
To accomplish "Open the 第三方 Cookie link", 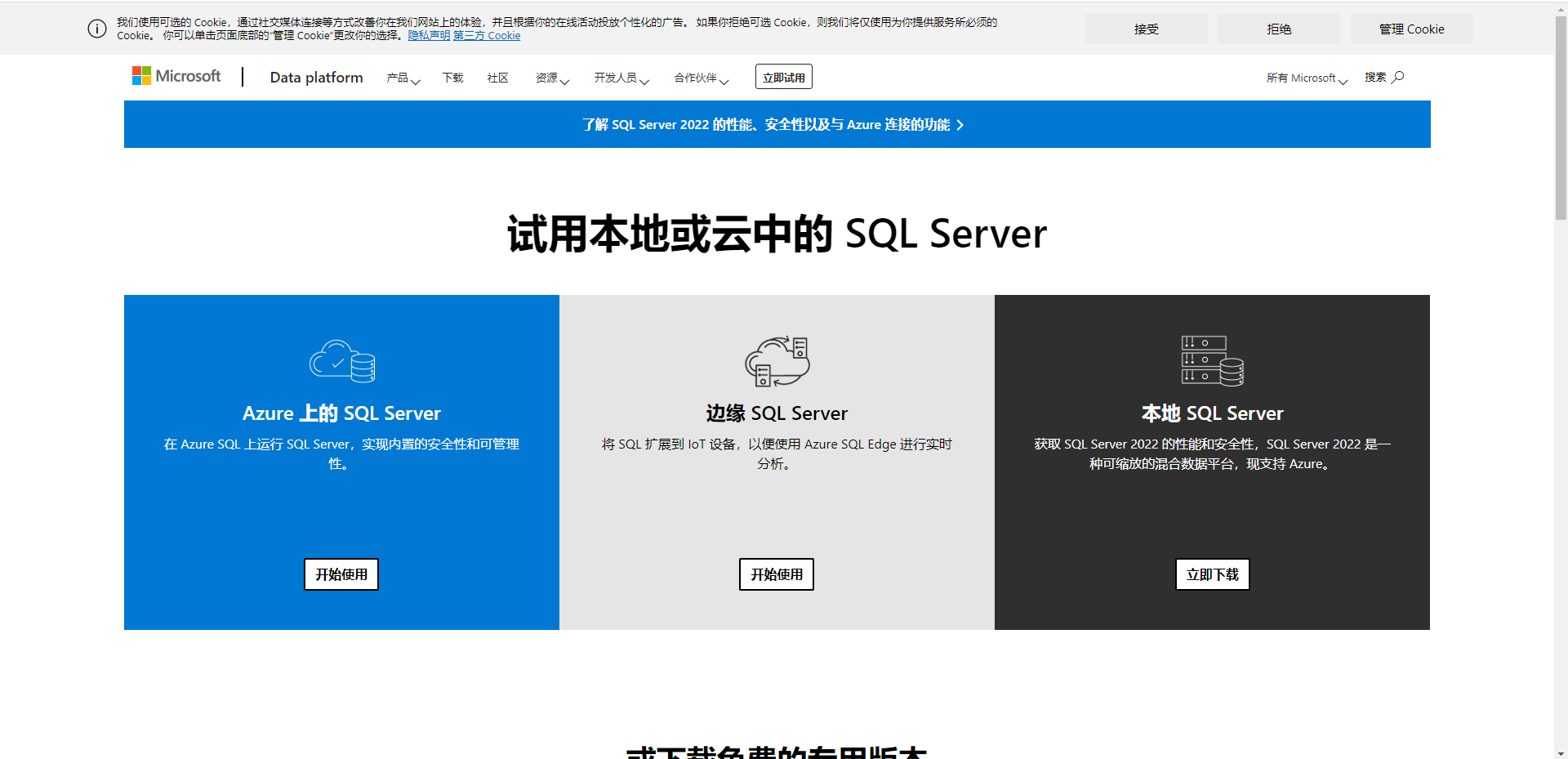I will (487, 35).
